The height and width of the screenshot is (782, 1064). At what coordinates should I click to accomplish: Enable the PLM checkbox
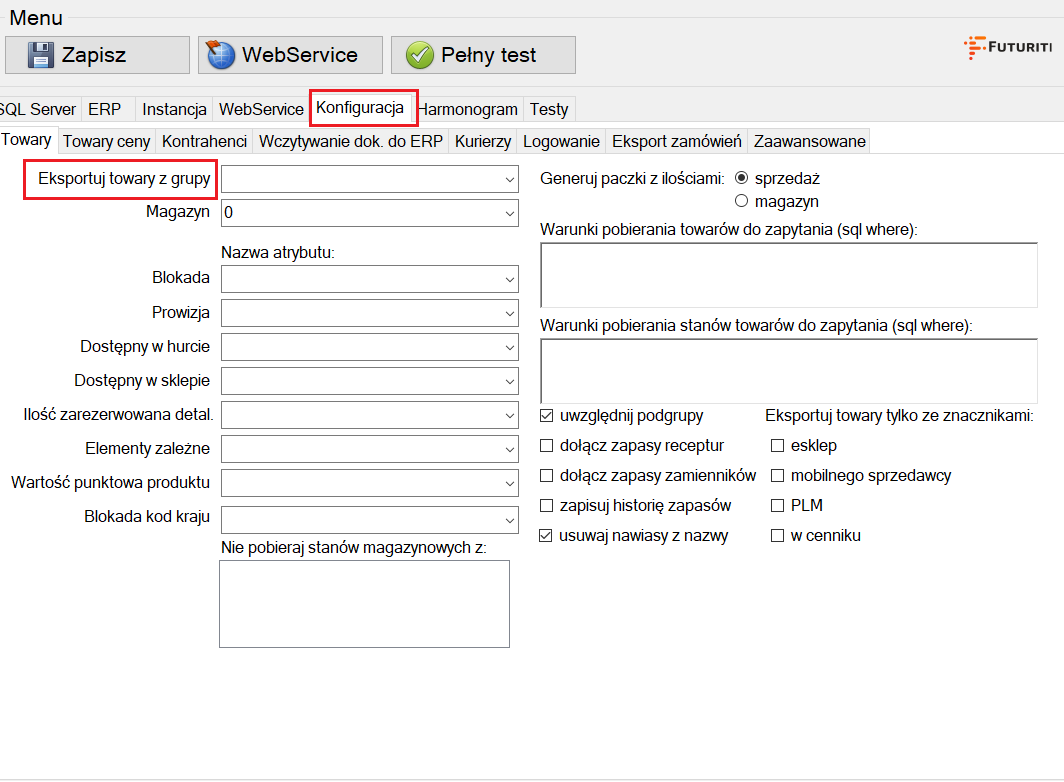coord(777,505)
